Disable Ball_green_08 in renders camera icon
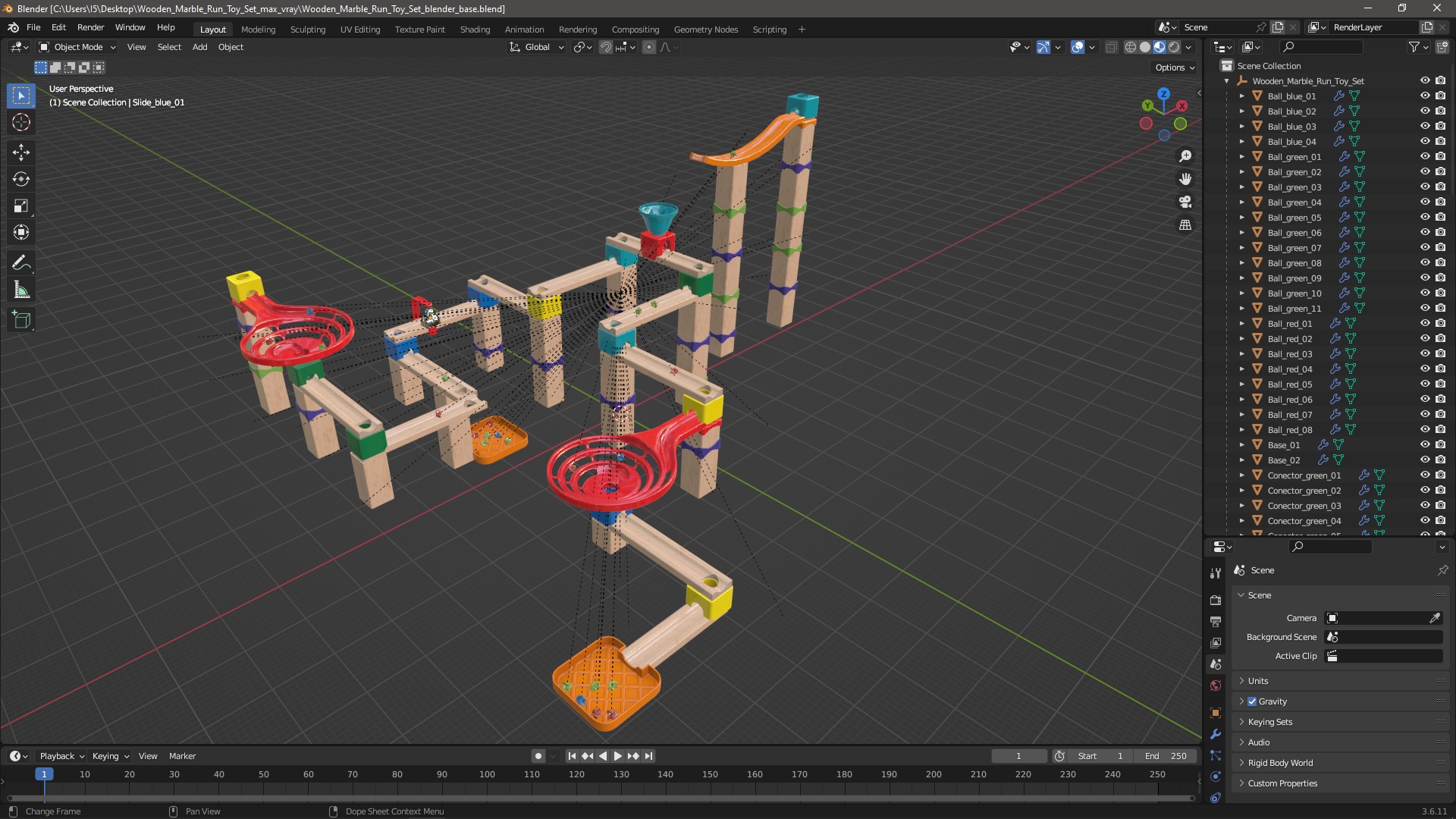 1440,262
